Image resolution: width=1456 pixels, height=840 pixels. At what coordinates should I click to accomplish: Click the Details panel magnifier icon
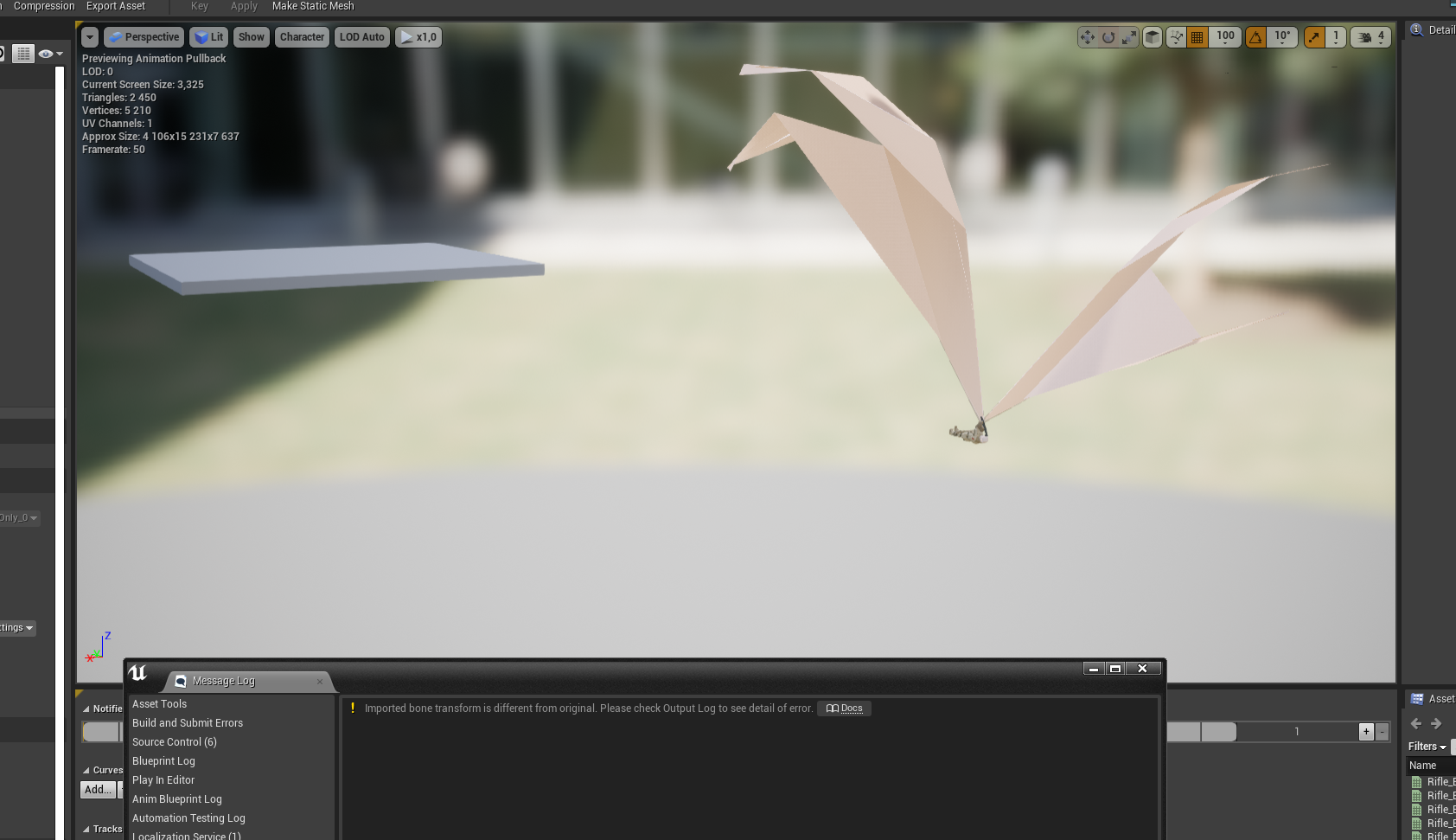click(1417, 29)
